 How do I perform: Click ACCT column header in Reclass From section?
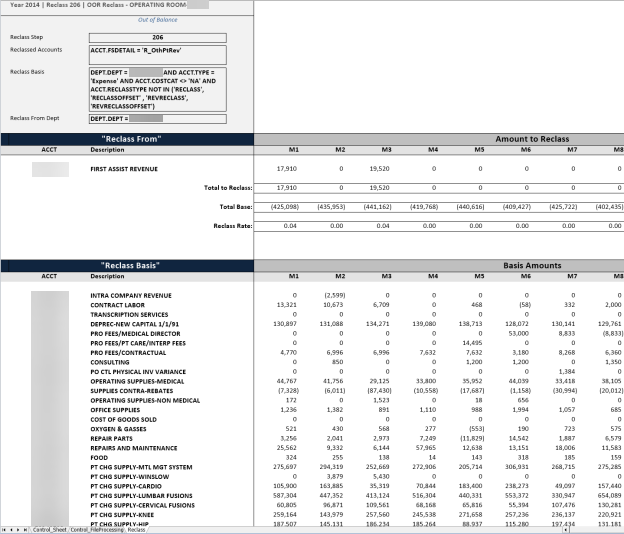[49, 150]
